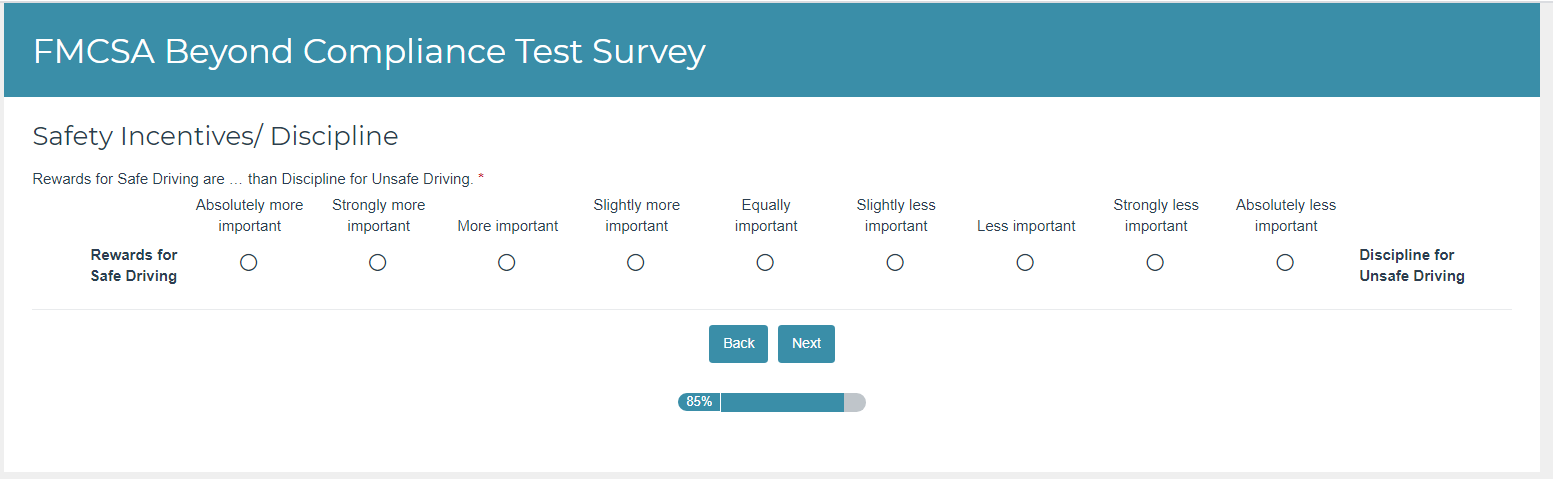This screenshot has width=1553, height=479.
Task: Select the 'Absolutely more important' radio button
Action: 249,262
